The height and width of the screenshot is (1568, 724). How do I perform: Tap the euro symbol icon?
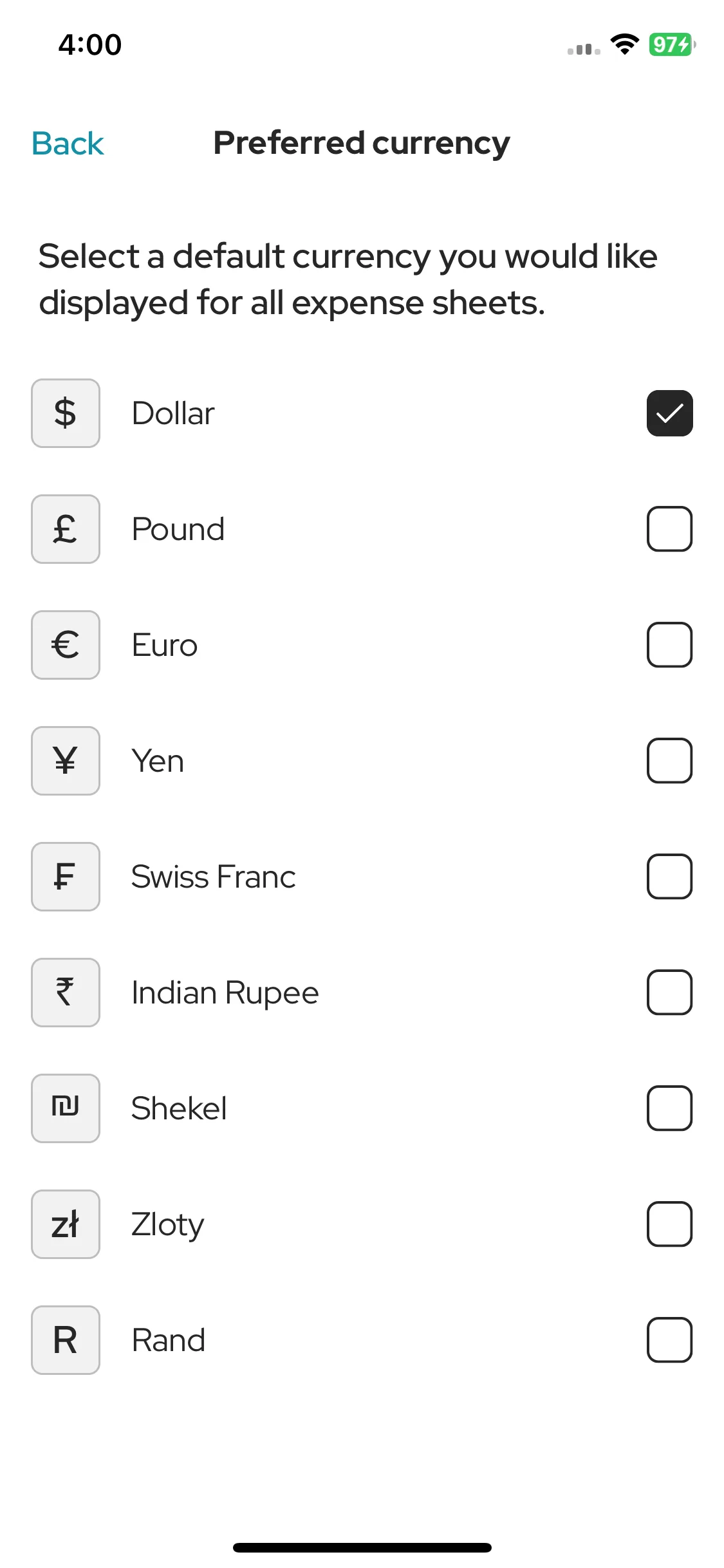tap(66, 645)
